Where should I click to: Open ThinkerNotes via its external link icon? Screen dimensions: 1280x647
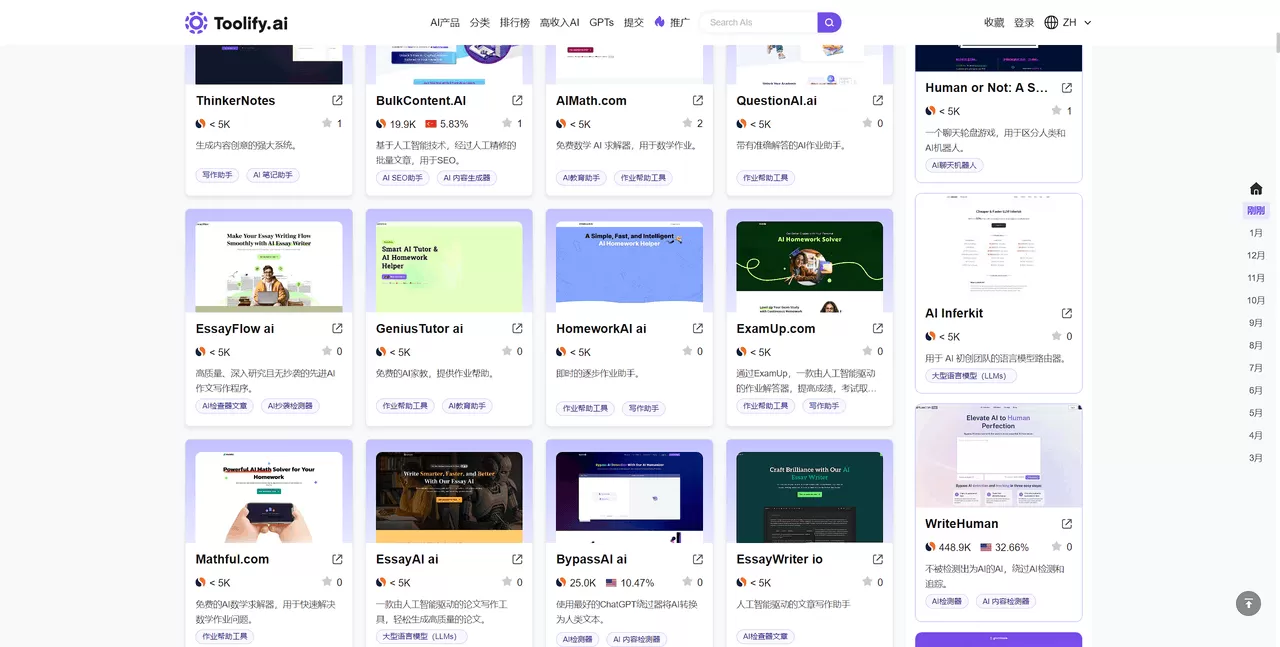(x=336, y=100)
